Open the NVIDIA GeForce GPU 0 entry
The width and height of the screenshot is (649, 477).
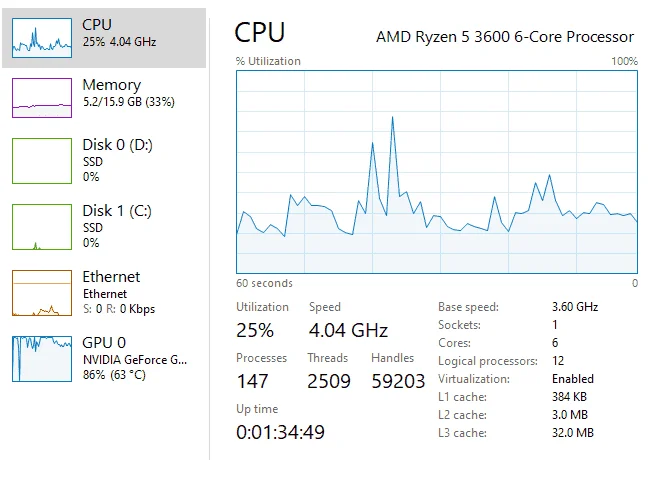(x=104, y=359)
